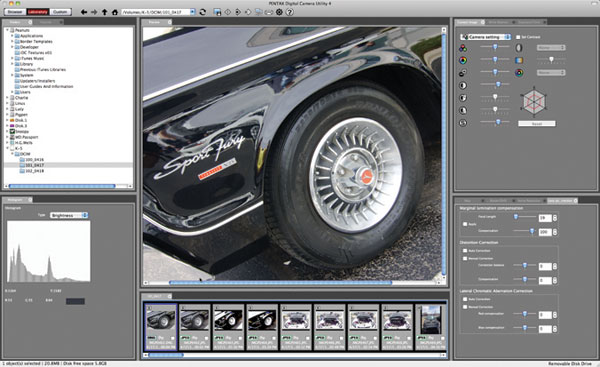The height and width of the screenshot is (367, 600).
Task: Switch to Browser mode
Action: [15, 12]
